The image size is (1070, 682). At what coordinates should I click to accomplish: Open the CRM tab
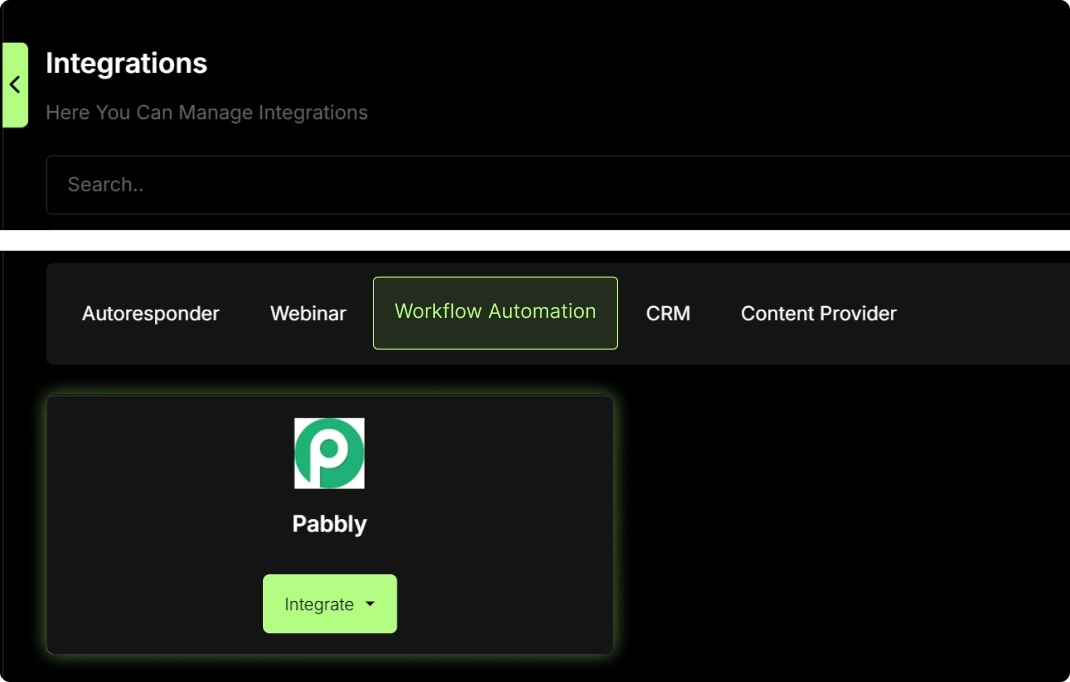(668, 313)
